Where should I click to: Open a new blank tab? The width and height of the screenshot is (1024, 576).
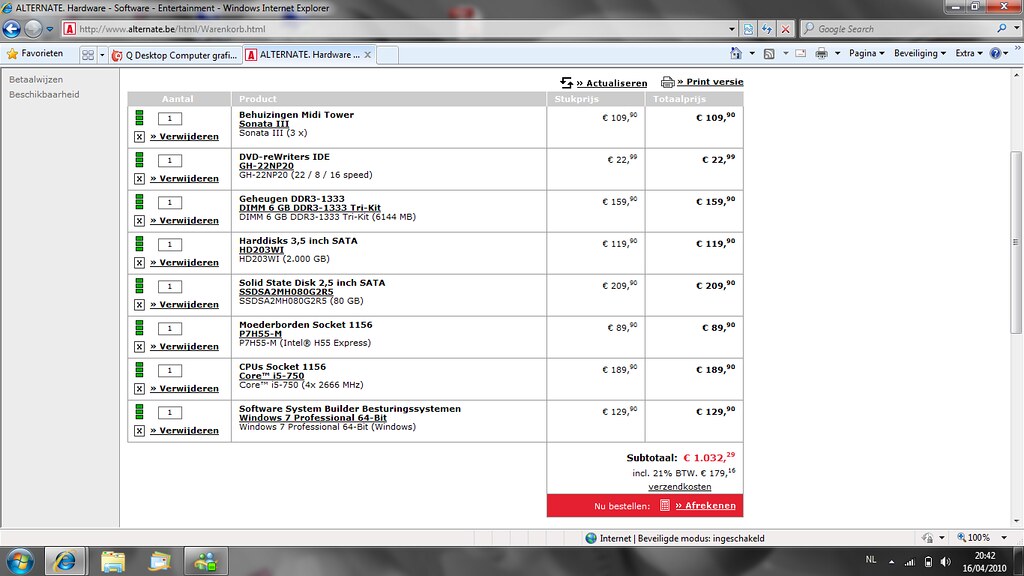point(387,55)
